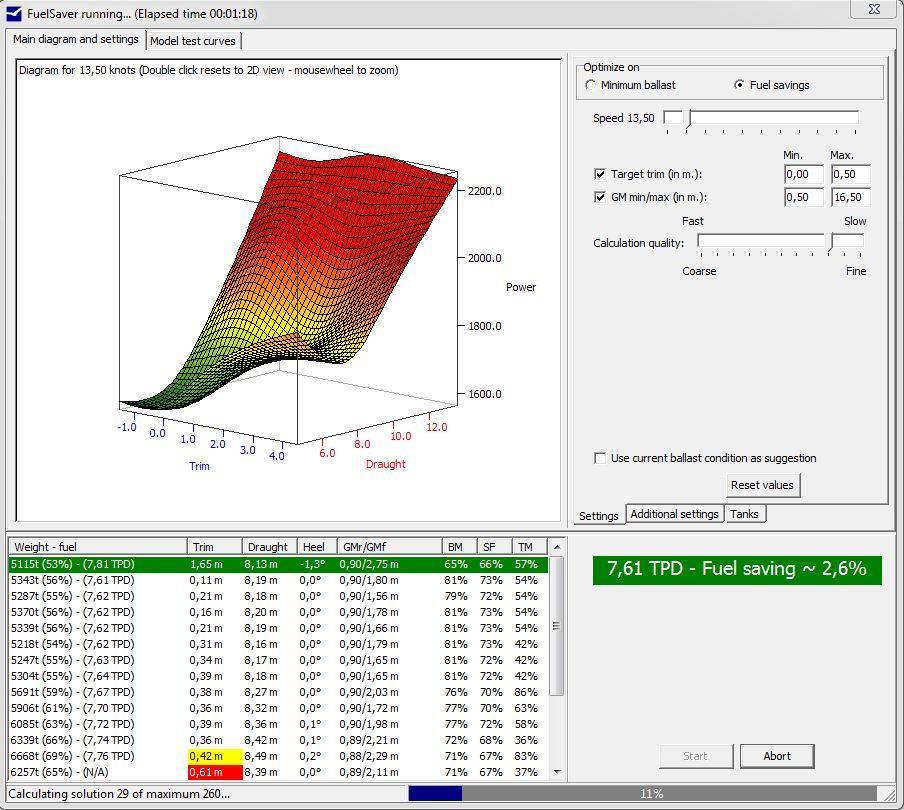The height and width of the screenshot is (810, 904).
Task: Switch to Main diagram and settings tab
Action: pos(76,39)
